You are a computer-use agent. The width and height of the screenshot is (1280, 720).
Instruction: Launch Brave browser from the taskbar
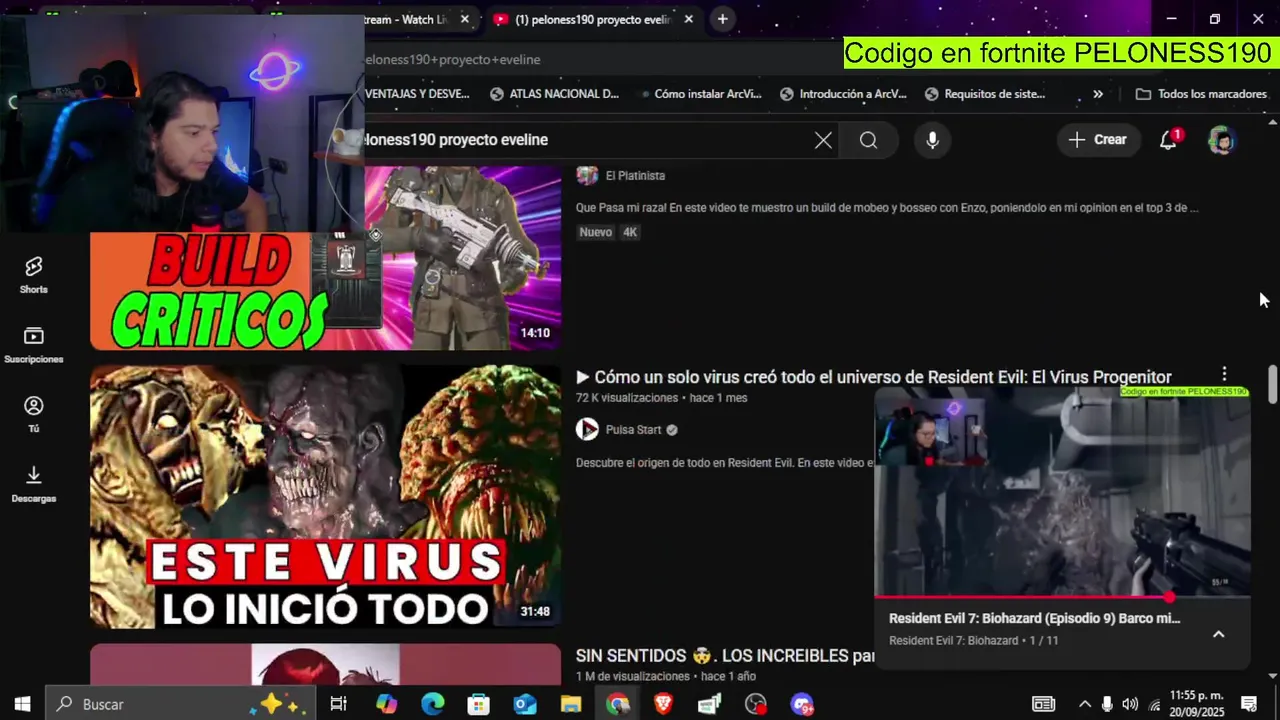coord(664,704)
